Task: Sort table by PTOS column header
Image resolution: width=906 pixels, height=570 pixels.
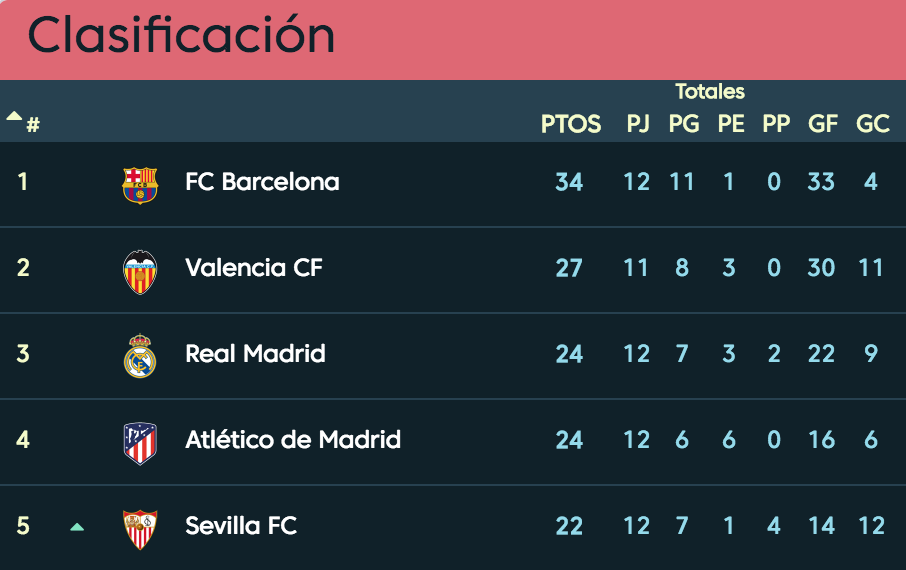Action: click(570, 124)
